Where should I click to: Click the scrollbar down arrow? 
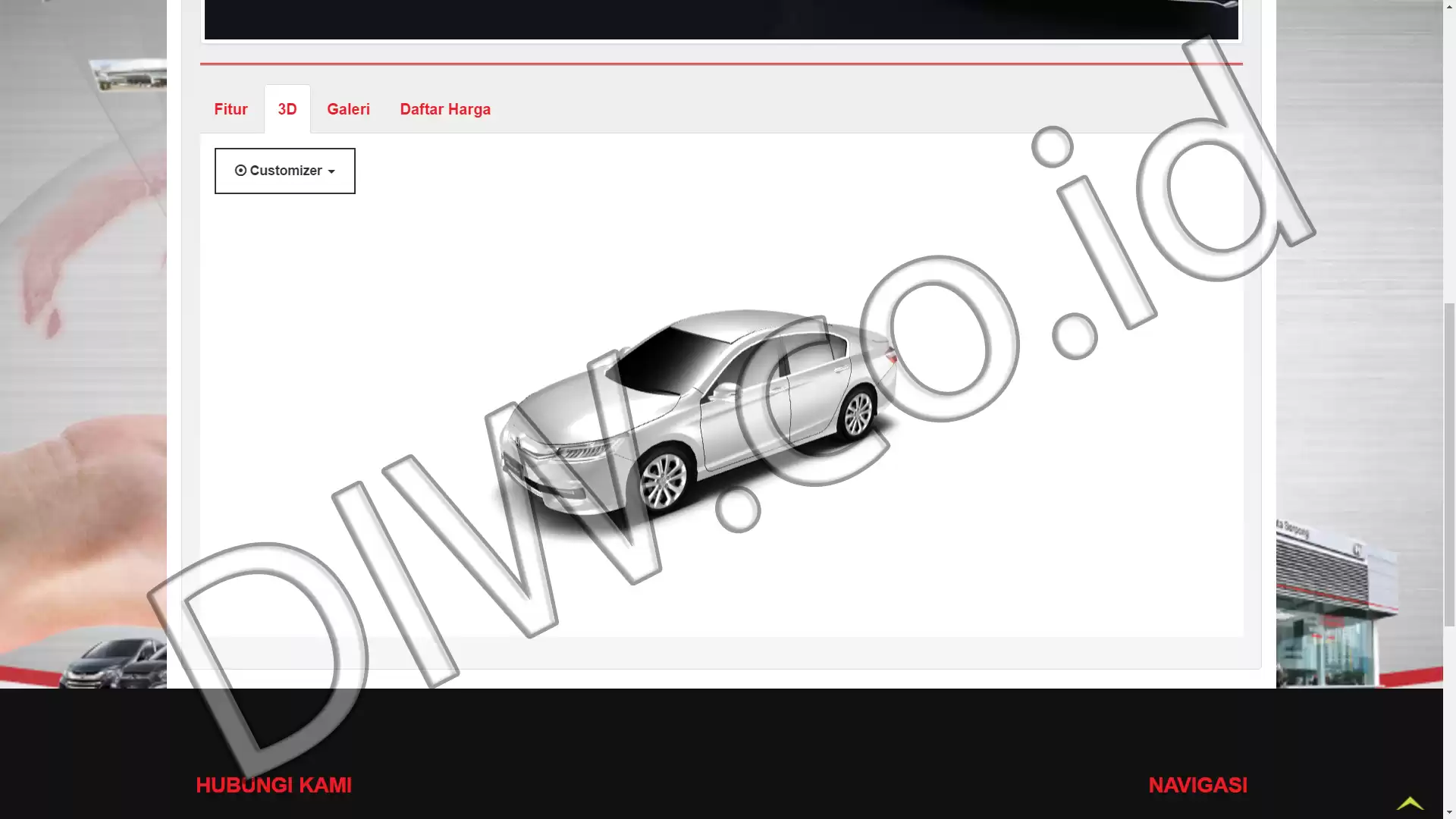1449,812
